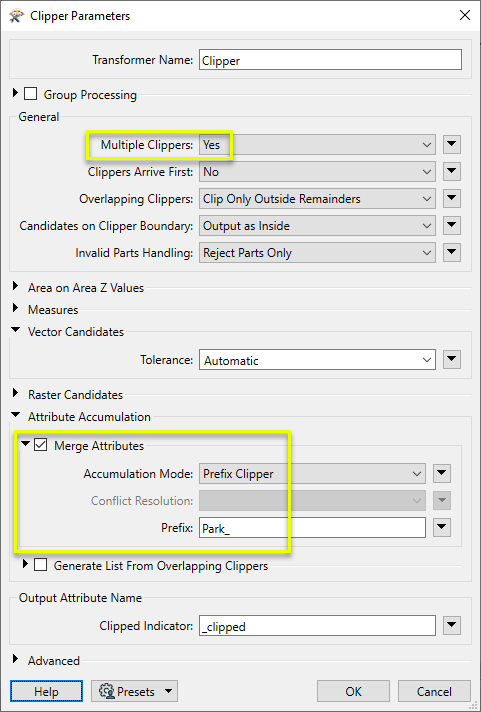This screenshot has height=712, width=481.
Task: Open the Multiple Clippers dropdown
Action: click(x=317, y=144)
